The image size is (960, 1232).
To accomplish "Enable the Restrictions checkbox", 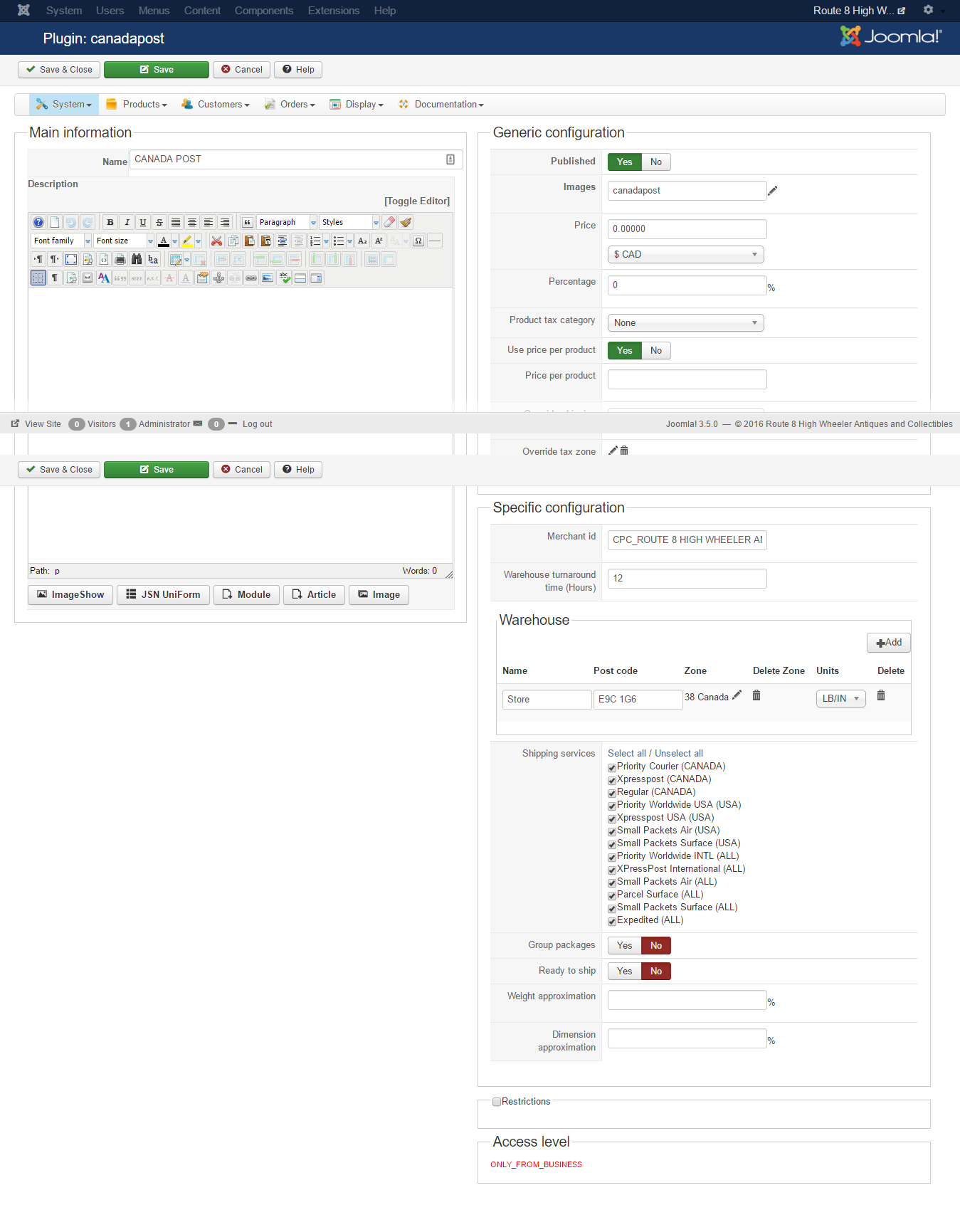I will coord(497,1102).
